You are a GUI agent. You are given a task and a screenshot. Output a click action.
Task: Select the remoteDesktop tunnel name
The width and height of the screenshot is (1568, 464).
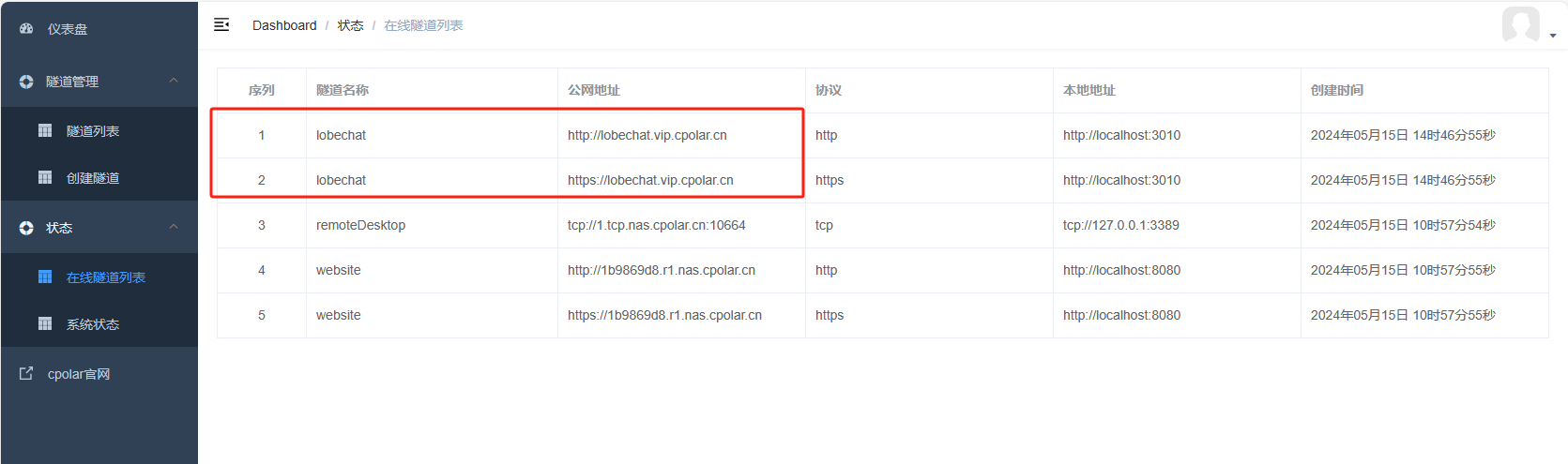point(360,225)
